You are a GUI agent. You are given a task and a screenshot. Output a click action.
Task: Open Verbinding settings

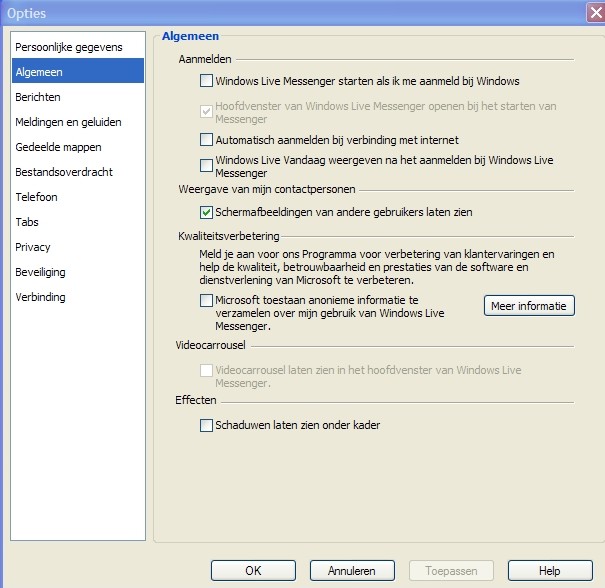[78, 297]
